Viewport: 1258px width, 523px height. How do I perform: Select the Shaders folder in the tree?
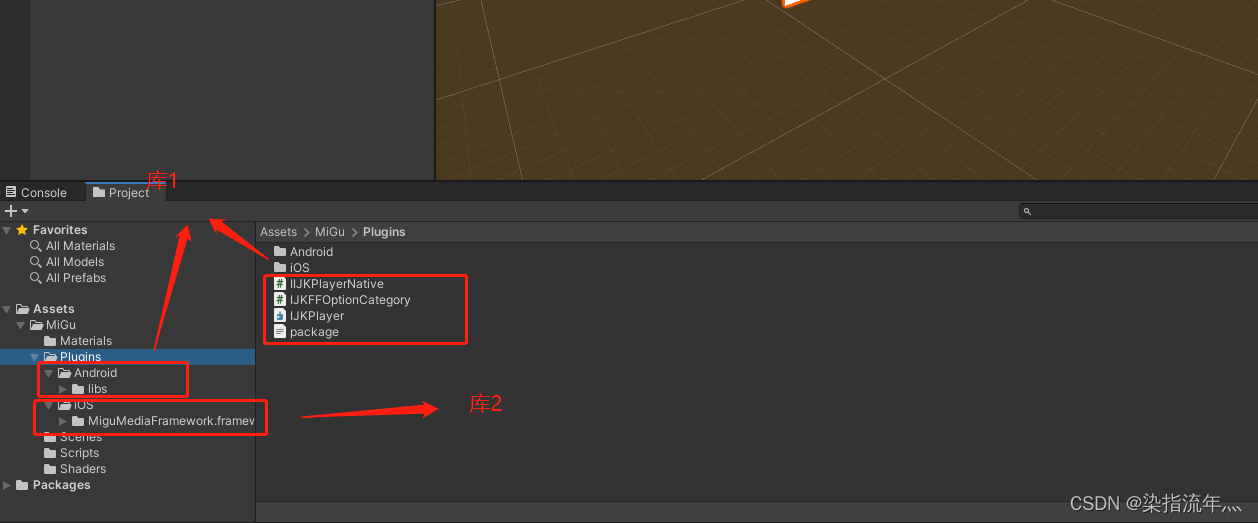click(82, 469)
